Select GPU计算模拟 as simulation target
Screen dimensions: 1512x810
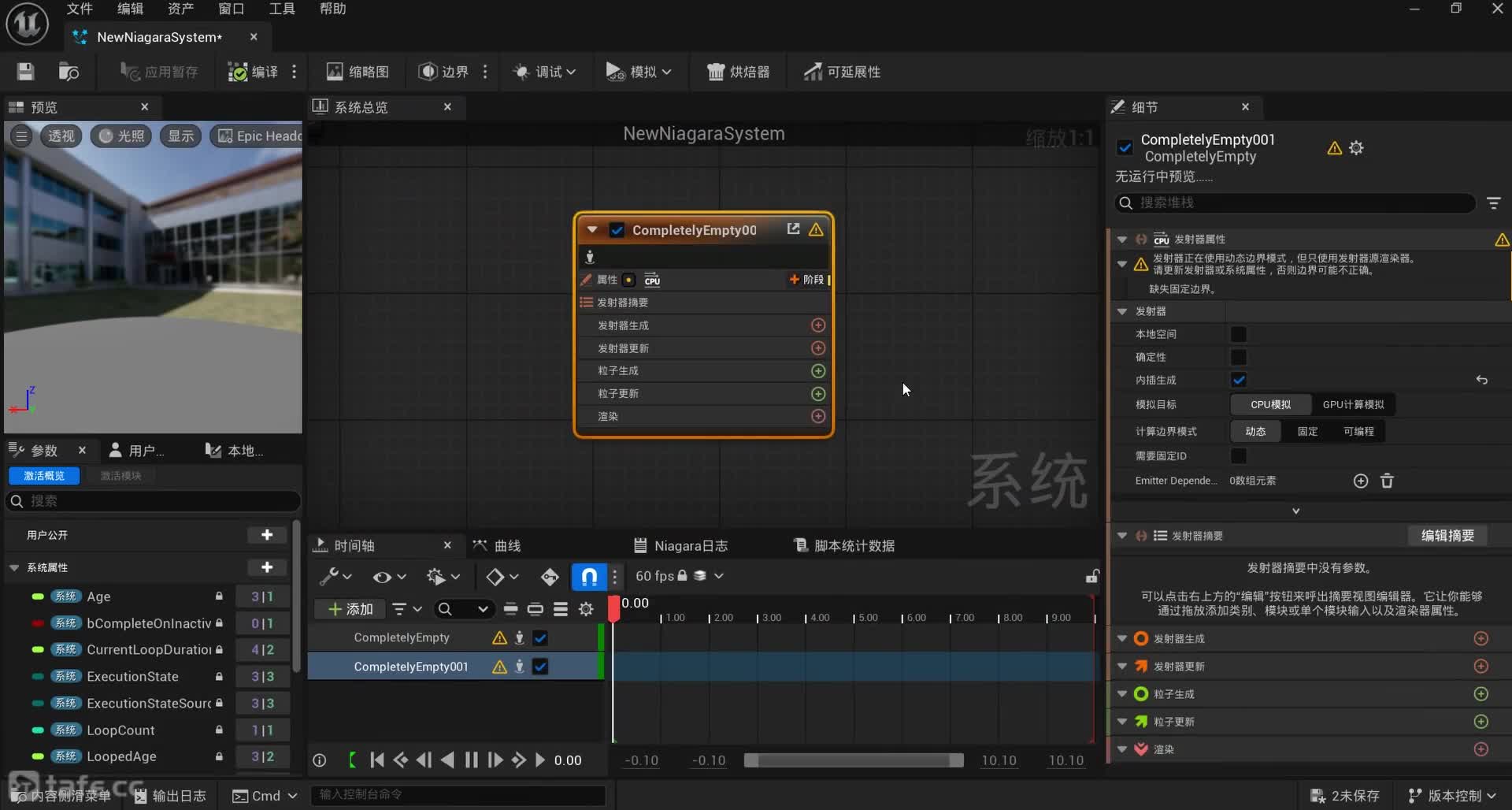pyautogui.click(x=1353, y=404)
